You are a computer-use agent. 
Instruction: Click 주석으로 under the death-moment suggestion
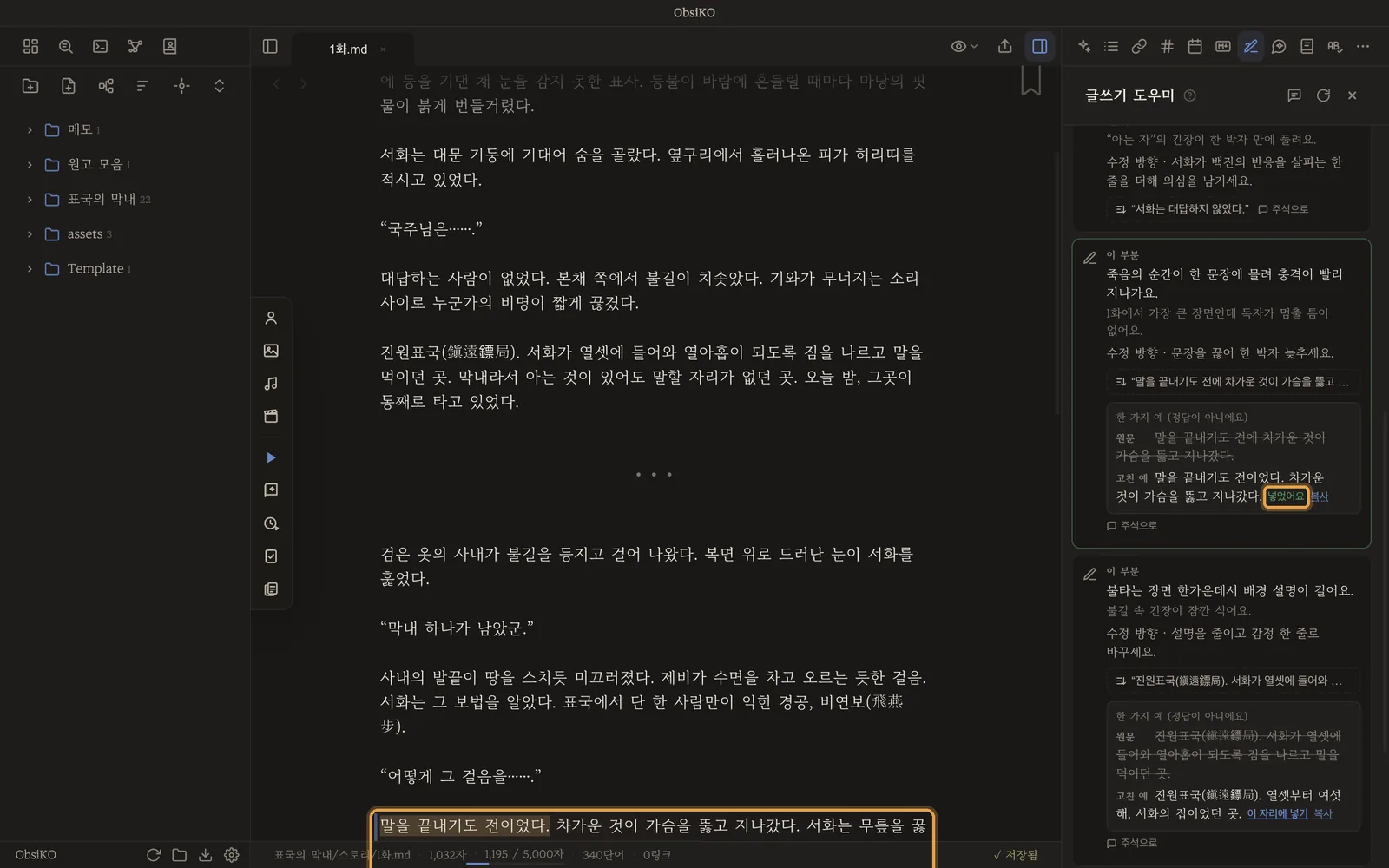coord(1132,525)
